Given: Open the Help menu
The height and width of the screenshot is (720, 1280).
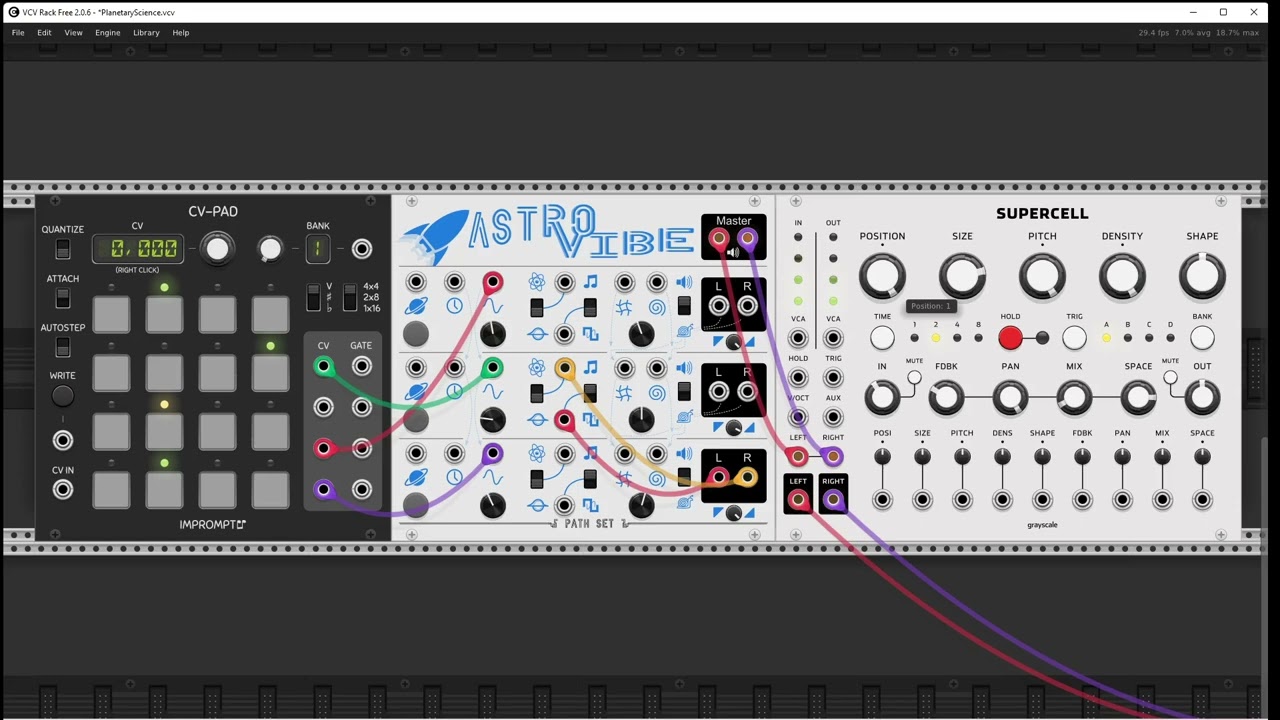Looking at the screenshot, I should [x=181, y=33].
